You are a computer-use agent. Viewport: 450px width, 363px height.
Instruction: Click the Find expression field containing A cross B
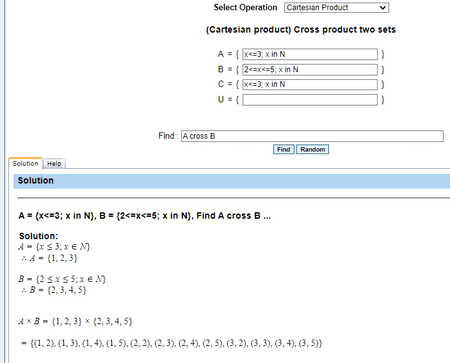pos(312,136)
